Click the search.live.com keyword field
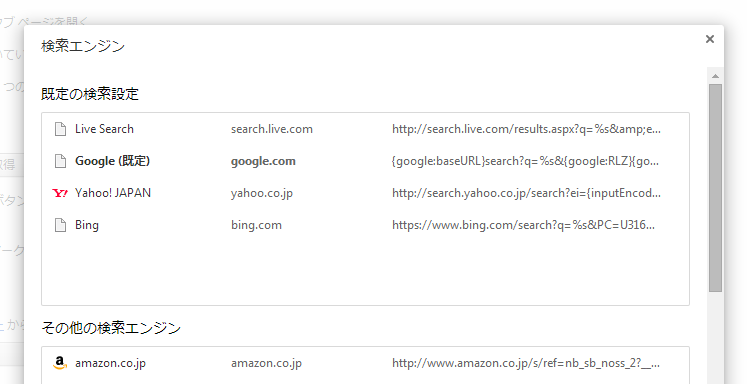 272,129
